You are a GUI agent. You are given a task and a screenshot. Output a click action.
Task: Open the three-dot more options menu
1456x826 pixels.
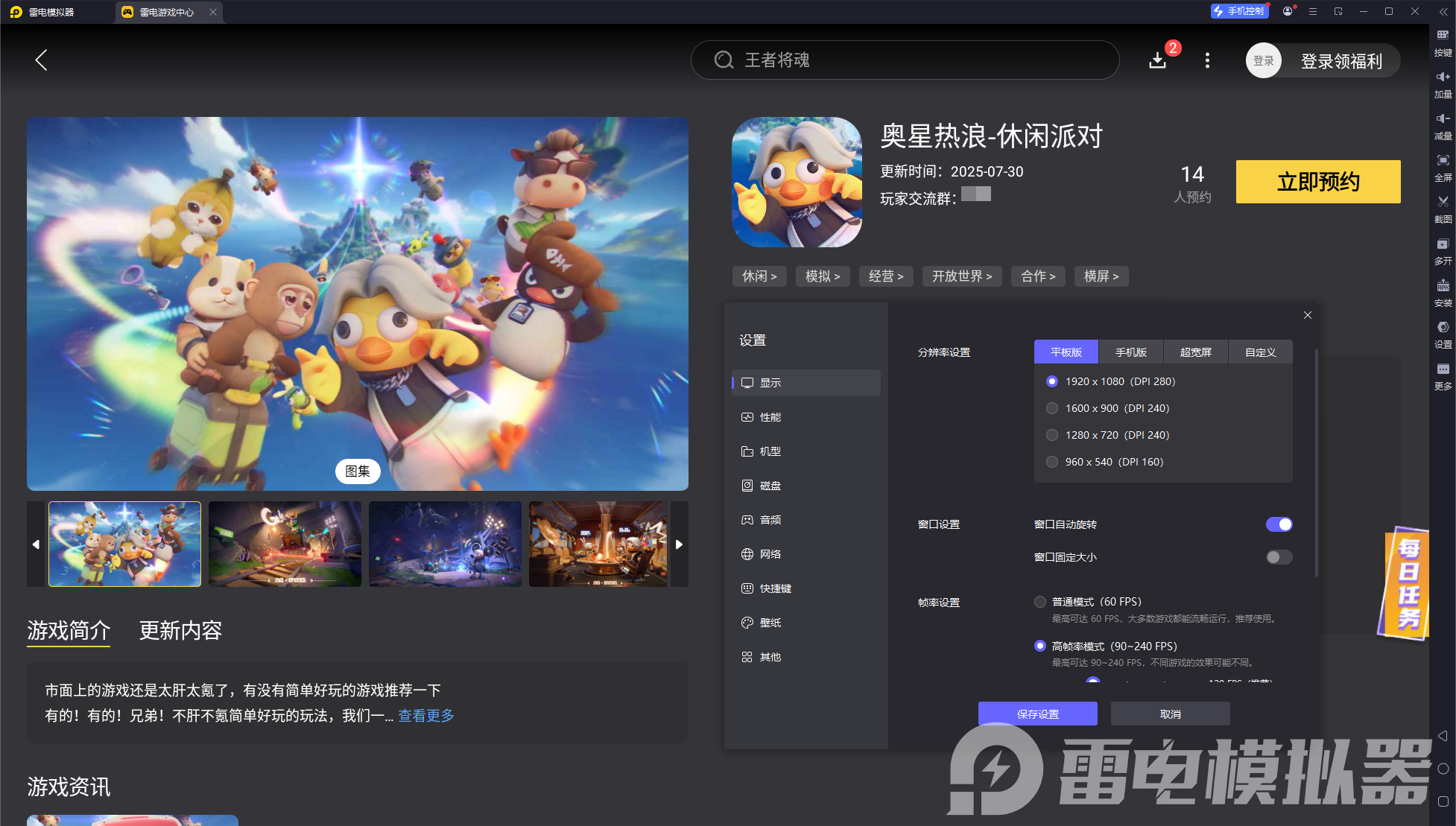(x=1207, y=60)
